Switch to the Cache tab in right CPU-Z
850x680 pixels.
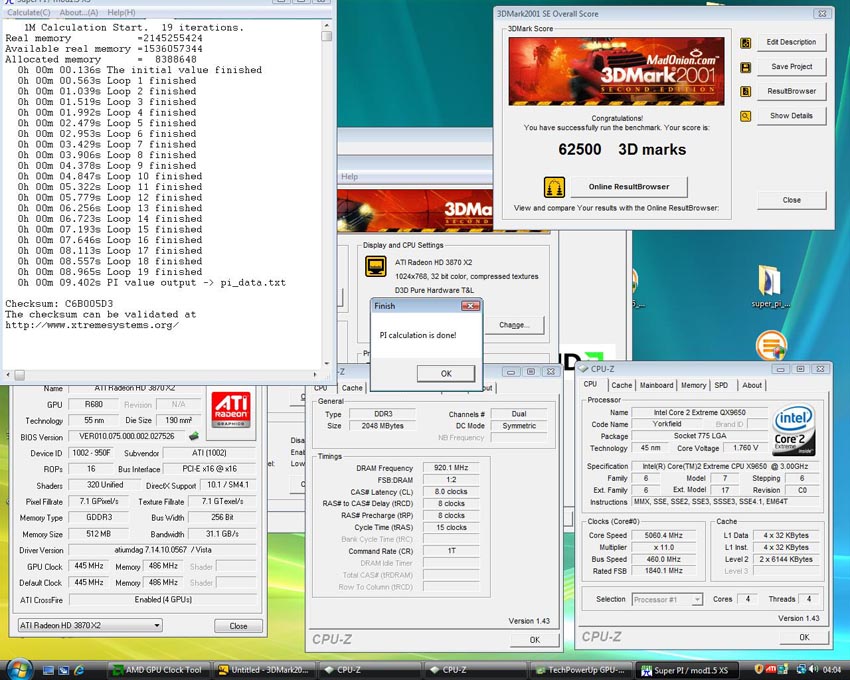coord(621,385)
